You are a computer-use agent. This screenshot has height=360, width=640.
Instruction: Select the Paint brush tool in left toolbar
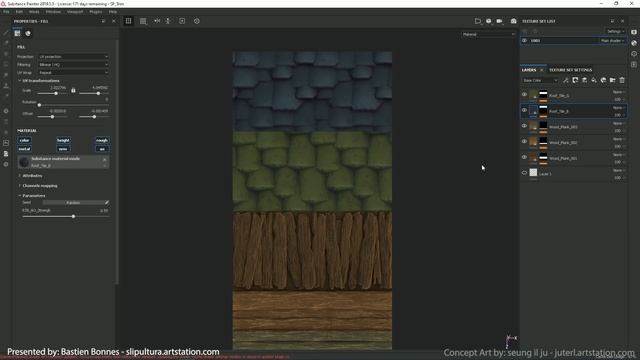coord(6,33)
